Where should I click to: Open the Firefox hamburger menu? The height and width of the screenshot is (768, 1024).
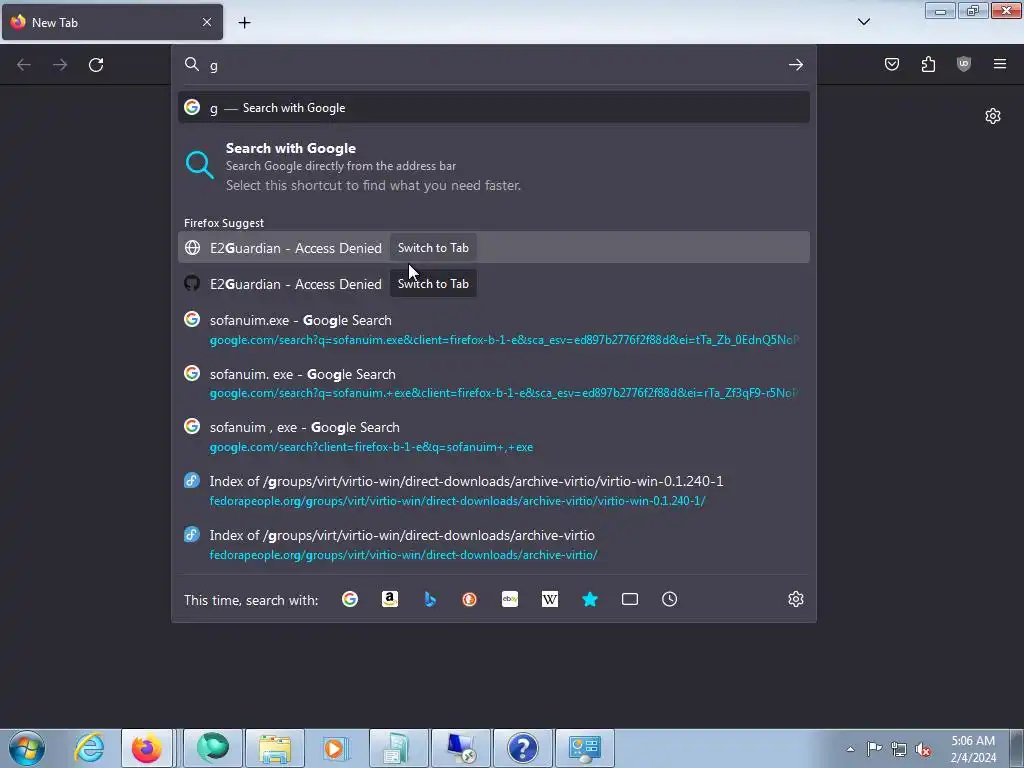tap(1000, 64)
